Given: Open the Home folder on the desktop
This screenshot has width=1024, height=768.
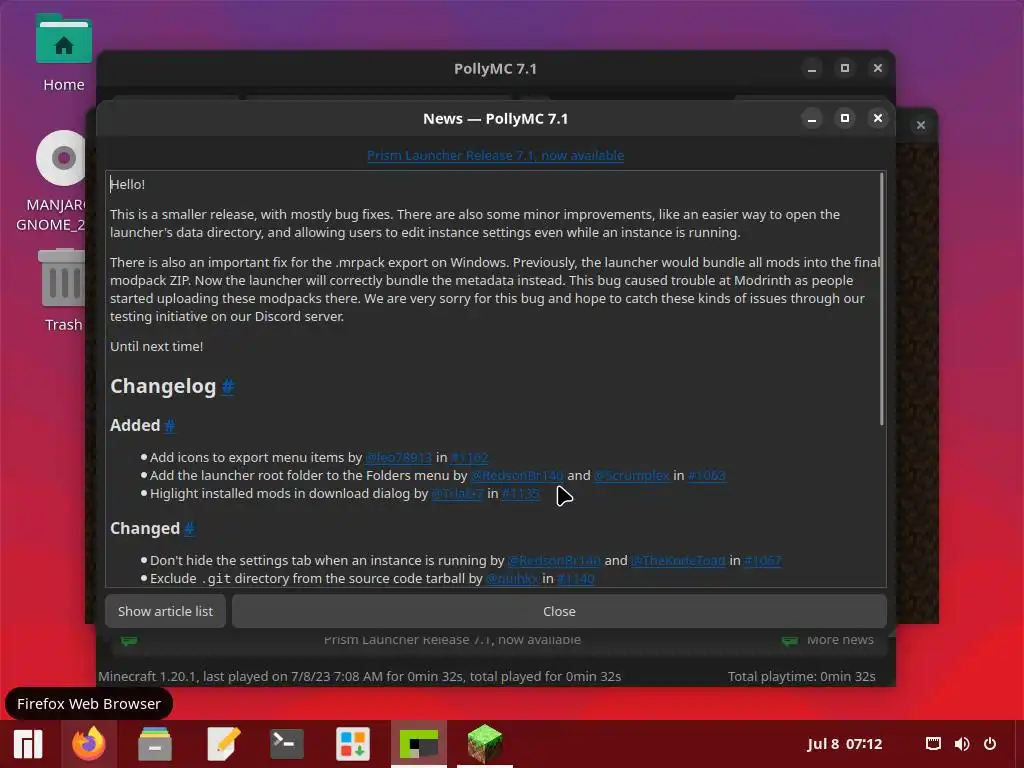Looking at the screenshot, I should [x=63, y=54].
